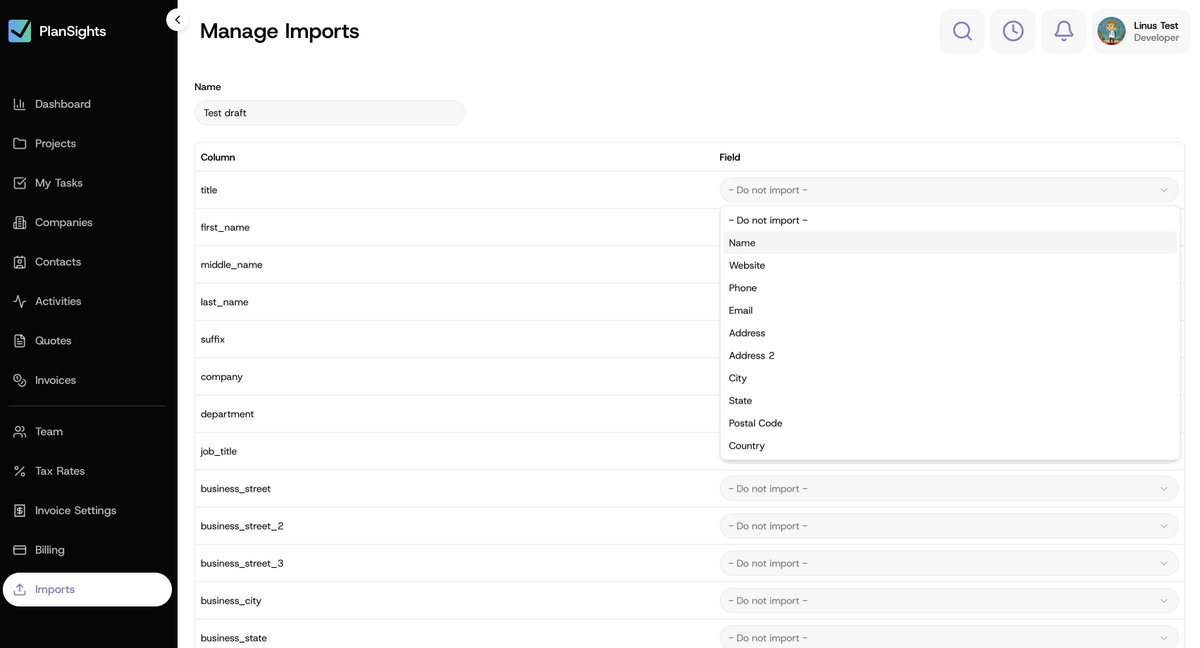The height and width of the screenshot is (648, 1200).
Task: Select City option in dropdown list
Action: 949,378
